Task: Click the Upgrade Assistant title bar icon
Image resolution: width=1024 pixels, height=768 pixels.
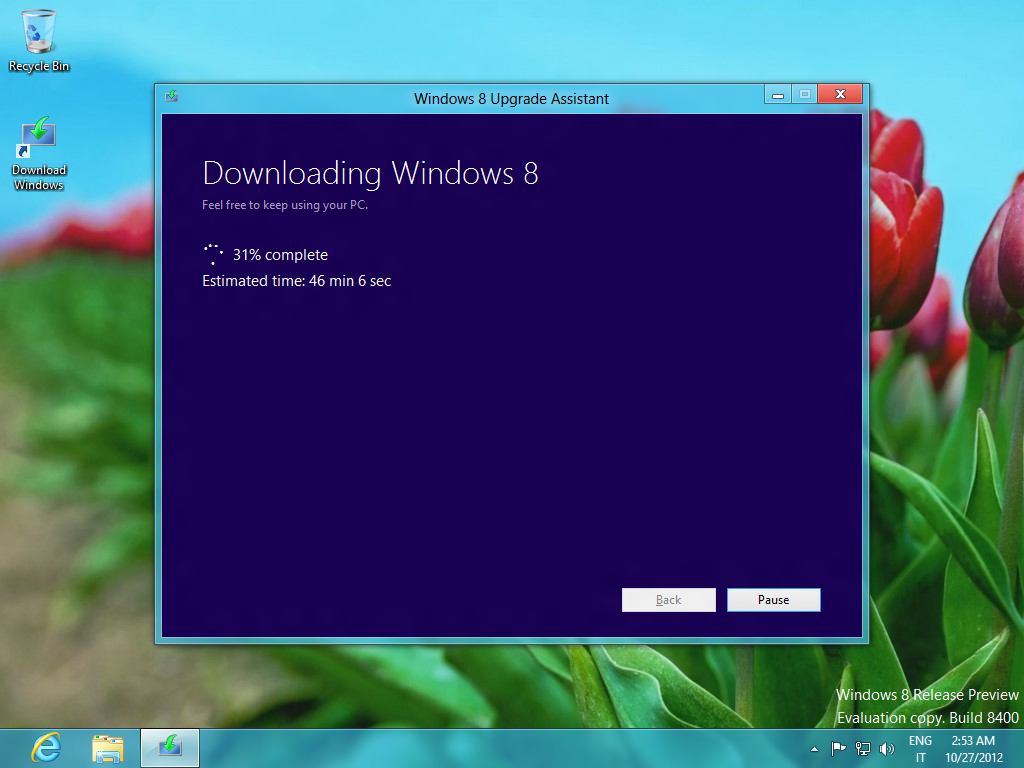Action: (x=172, y=97)
